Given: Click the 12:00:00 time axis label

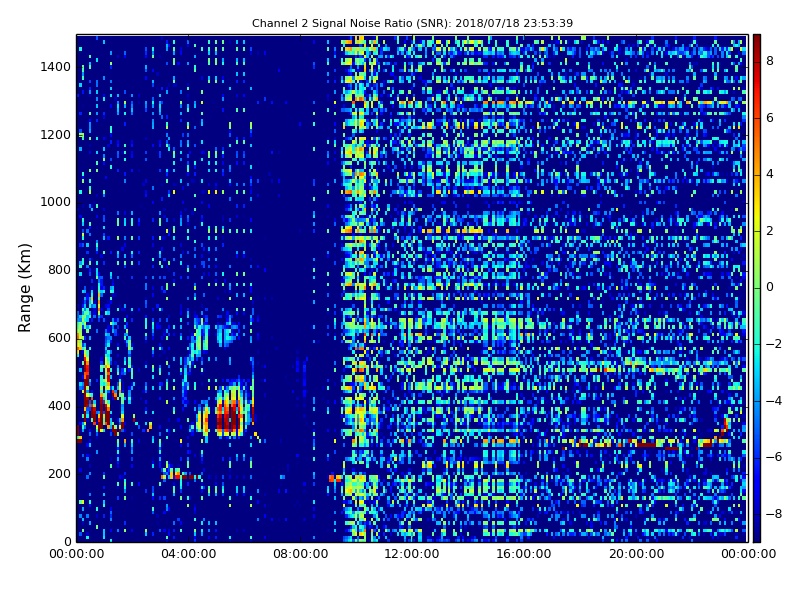Looking at the screenshot, I should click(412, 554).
